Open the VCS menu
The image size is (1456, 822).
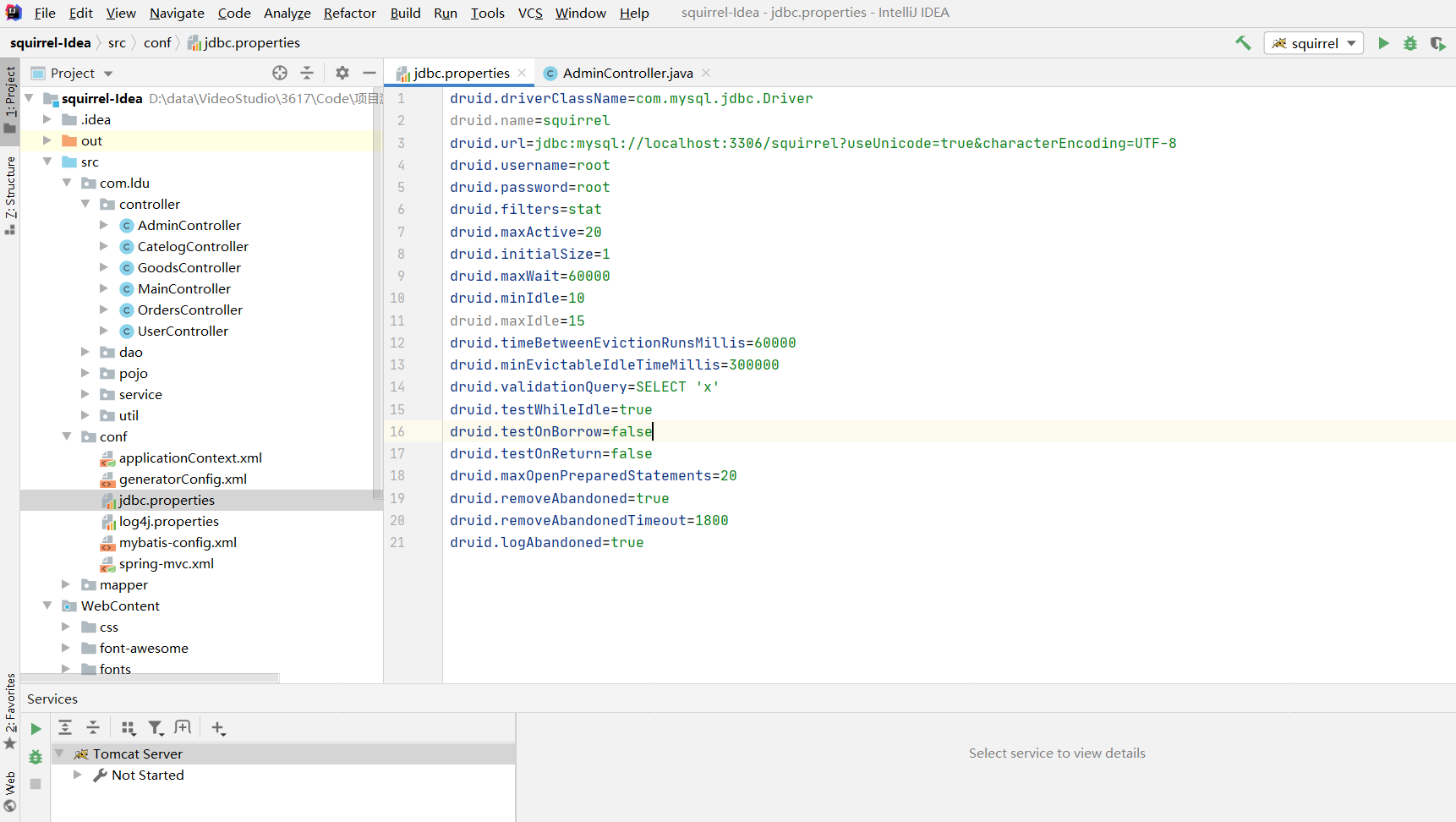coord(530,13)
